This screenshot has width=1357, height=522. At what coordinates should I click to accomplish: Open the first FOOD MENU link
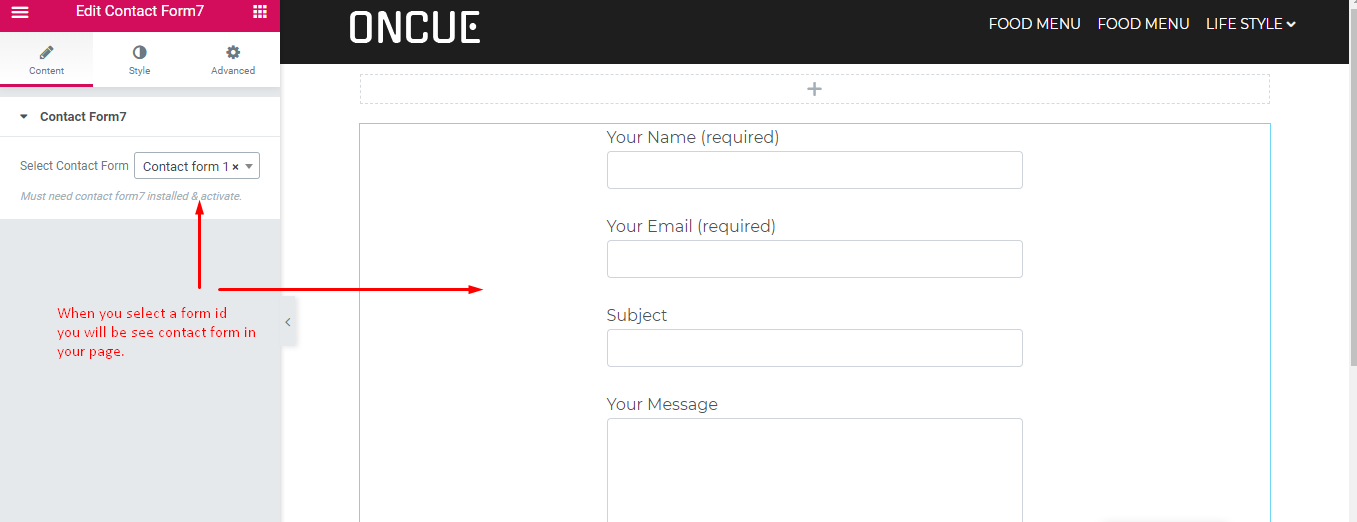(x=1034, y=24)
